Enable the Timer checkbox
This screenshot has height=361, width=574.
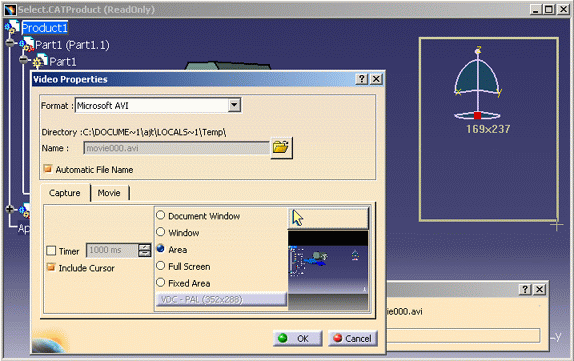click(x=51, y=251)
